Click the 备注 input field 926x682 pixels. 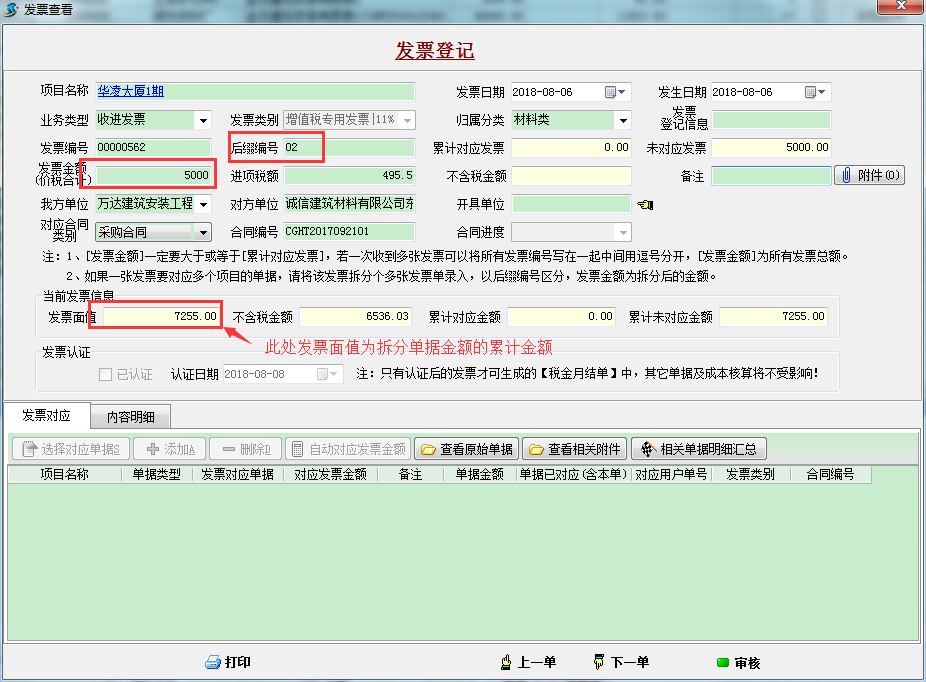click(x=771, y=176)
